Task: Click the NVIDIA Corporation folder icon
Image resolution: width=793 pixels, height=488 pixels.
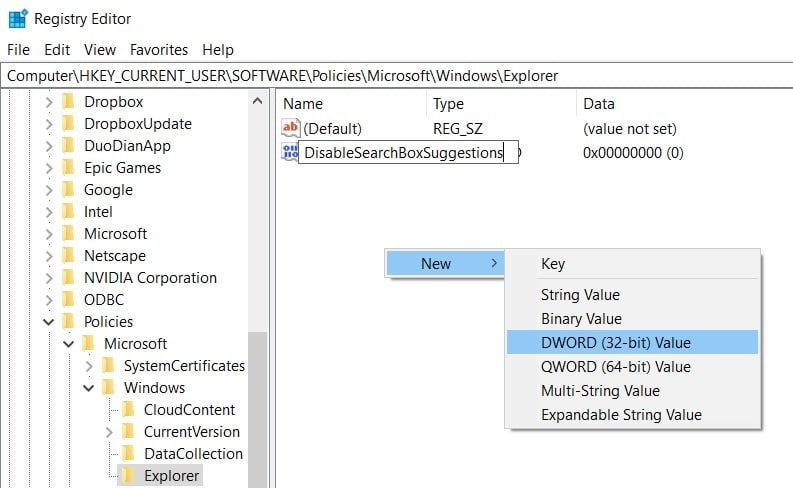Action: [68, 277]
